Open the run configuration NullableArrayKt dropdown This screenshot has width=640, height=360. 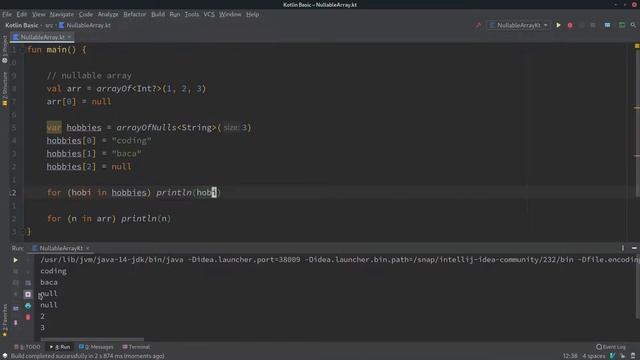(519, 25)
